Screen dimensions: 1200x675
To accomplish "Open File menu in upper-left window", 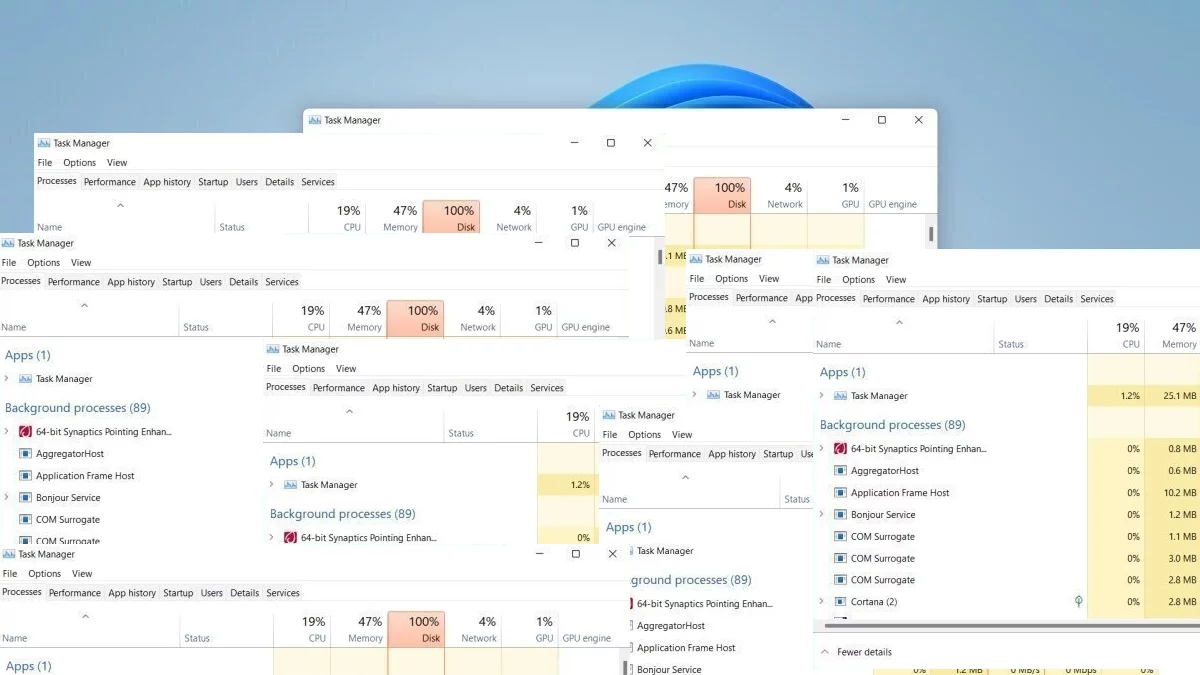I will tap(45, 163).
